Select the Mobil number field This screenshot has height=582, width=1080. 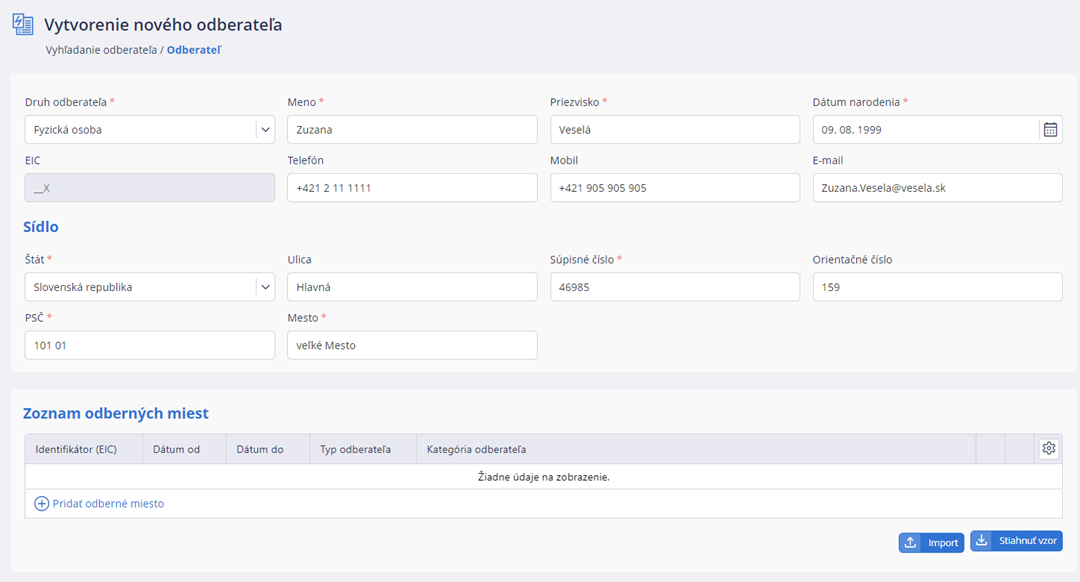tap(675, 188)
